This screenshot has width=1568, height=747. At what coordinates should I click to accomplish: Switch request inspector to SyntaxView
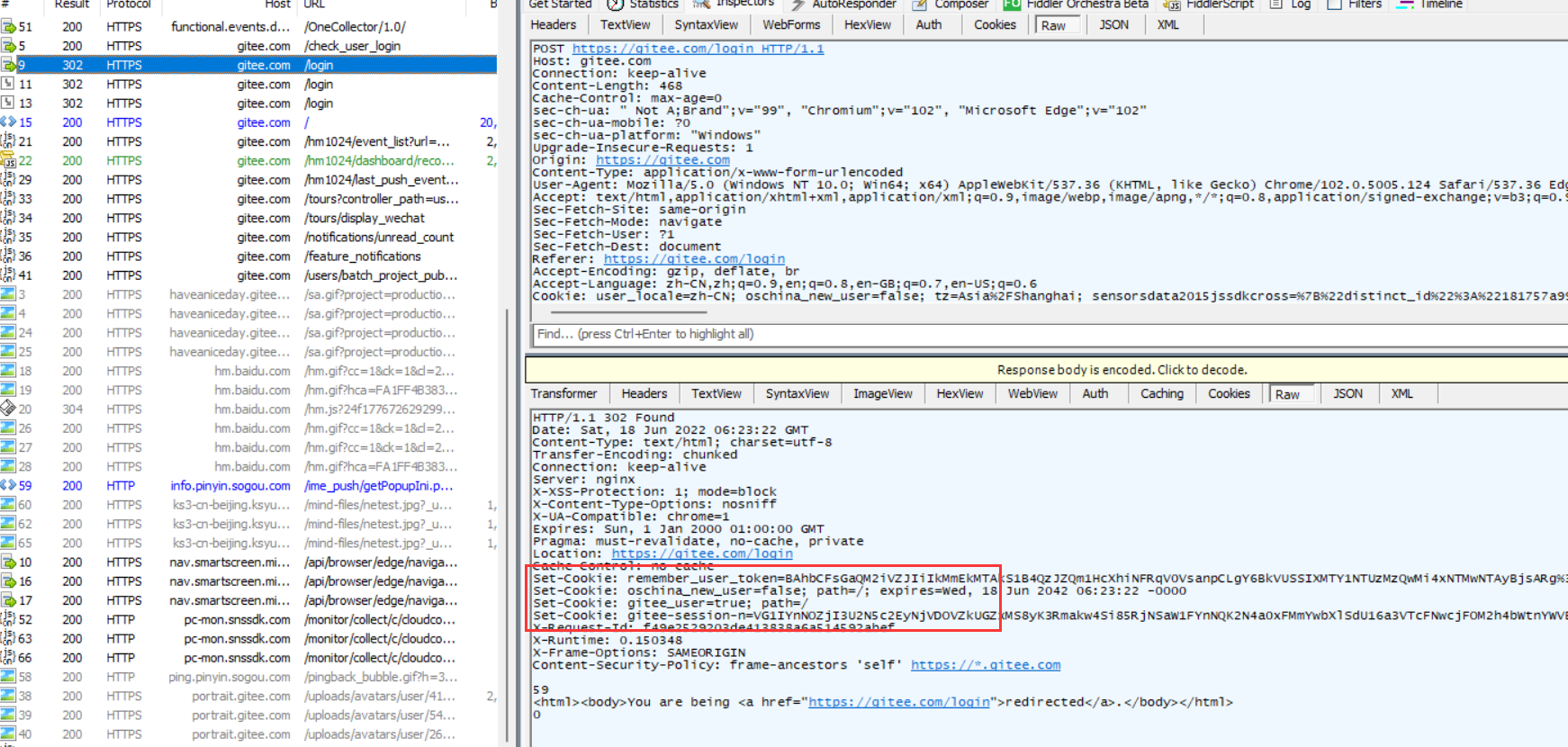pos(707,25)
